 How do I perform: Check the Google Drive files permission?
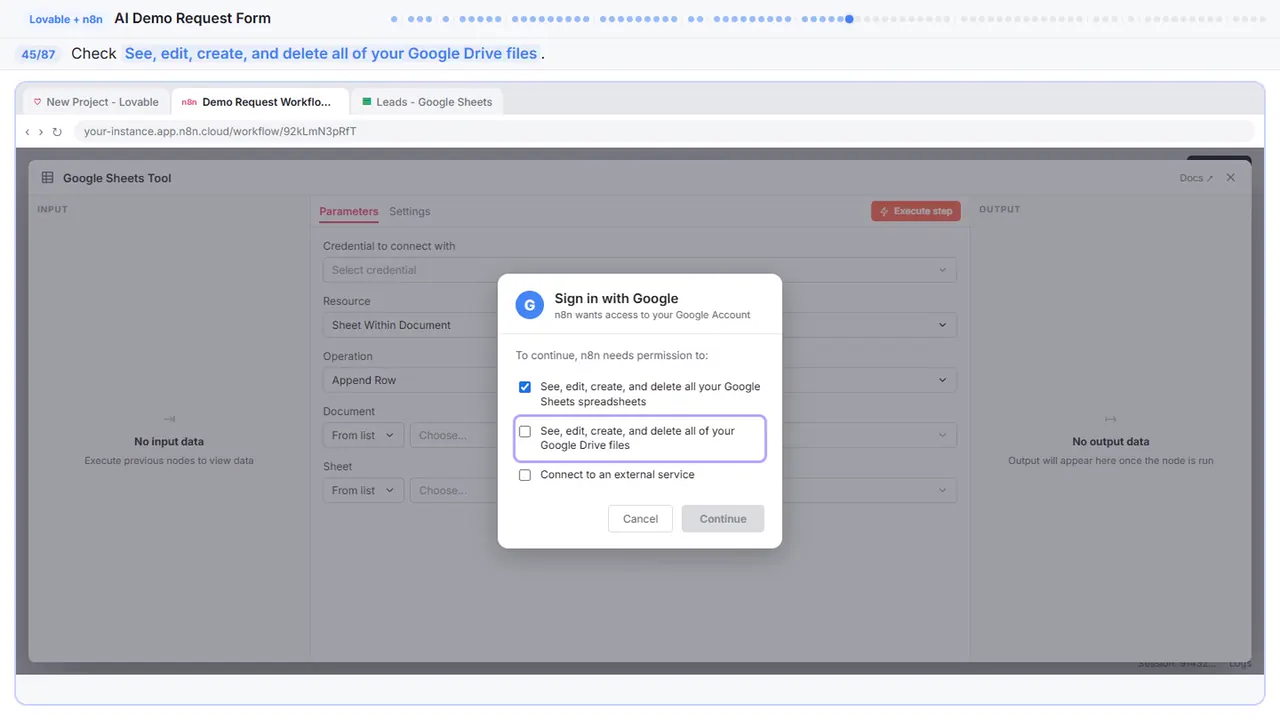point(525,431)
